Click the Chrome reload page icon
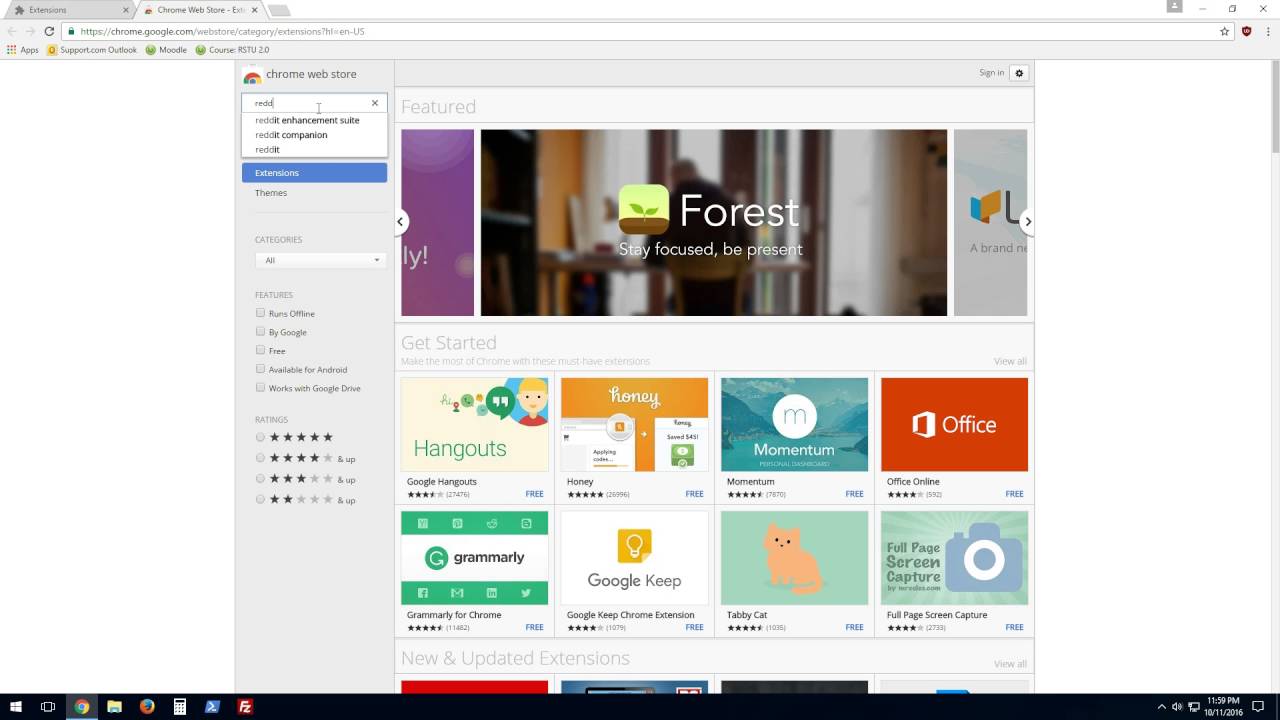The image size is (1280, 720). pos(49,31)
